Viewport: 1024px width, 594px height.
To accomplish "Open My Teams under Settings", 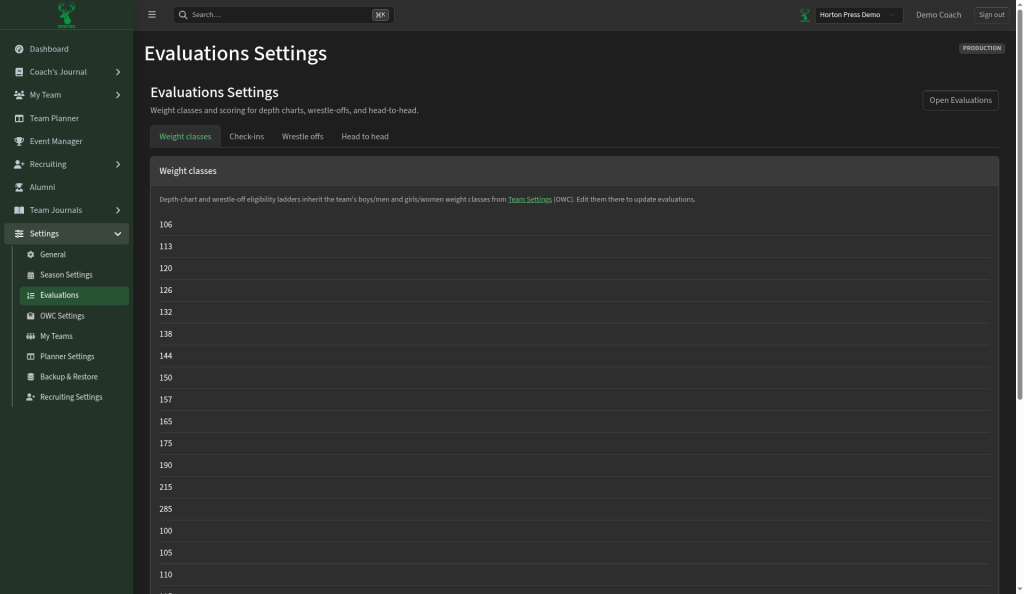I will pos(74,336).
